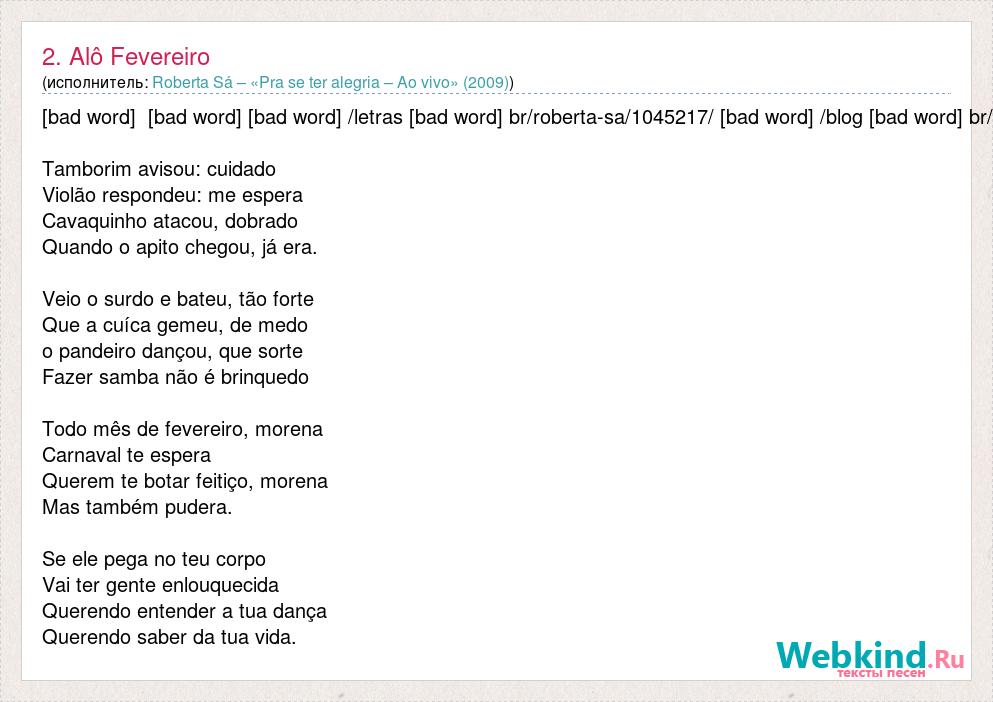Viewport: 993px width, 702px height.
Task: Click lyric 'Se ele pega no teu corpo'
Action: [154, 559]
